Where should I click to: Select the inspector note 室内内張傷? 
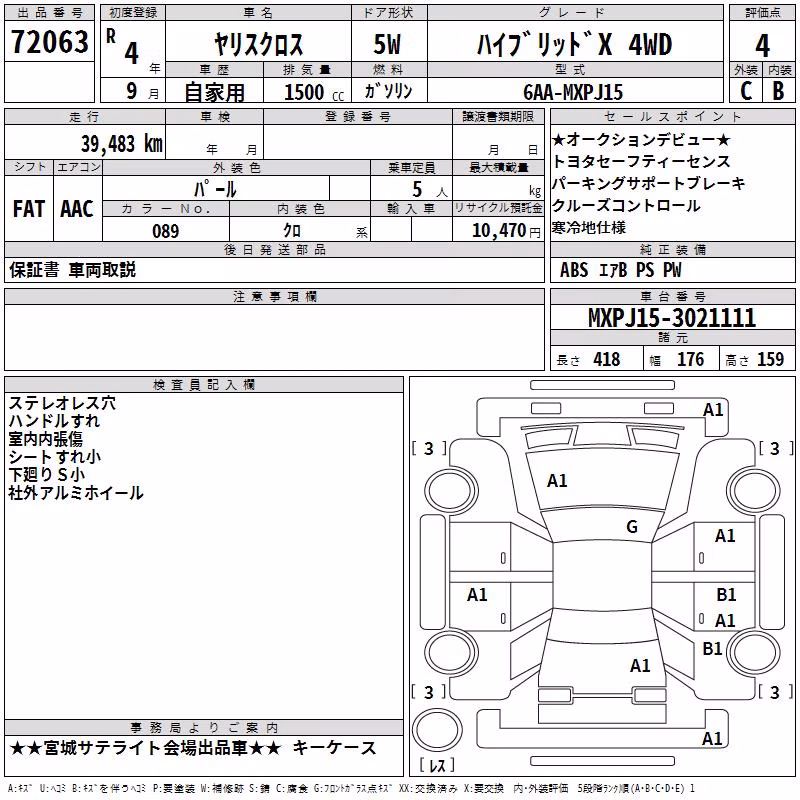[45, 439]
